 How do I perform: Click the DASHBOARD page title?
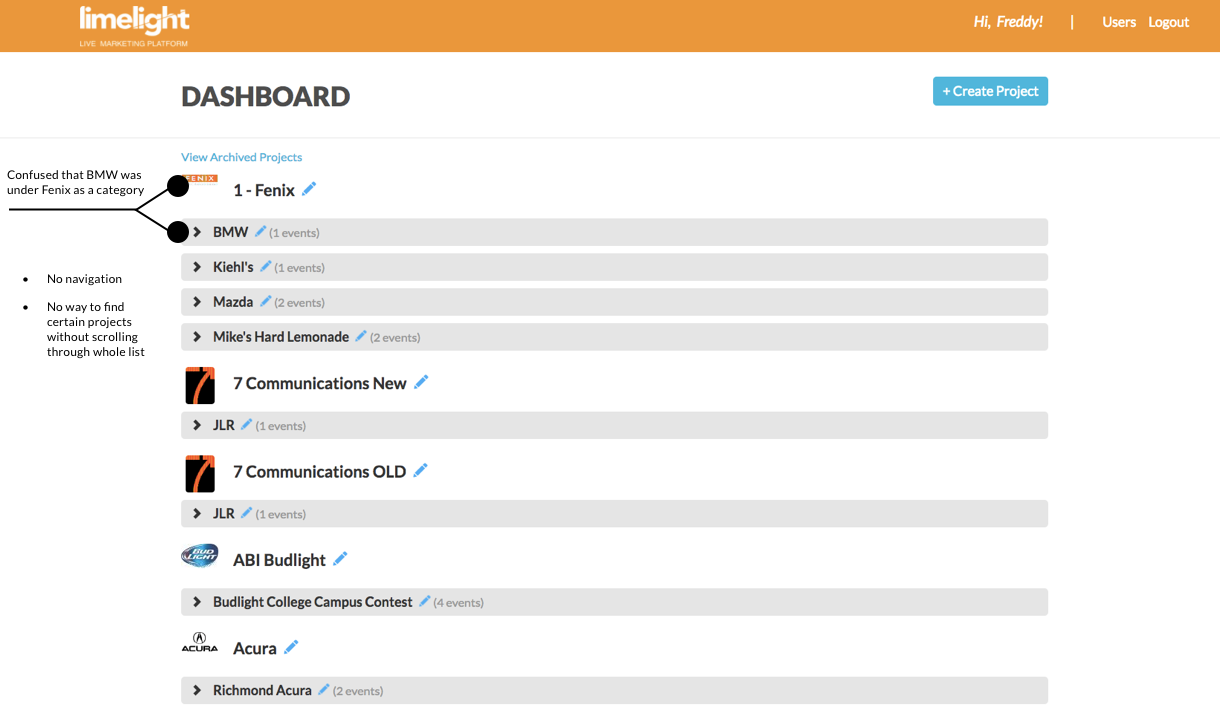[x=266, y=96]
